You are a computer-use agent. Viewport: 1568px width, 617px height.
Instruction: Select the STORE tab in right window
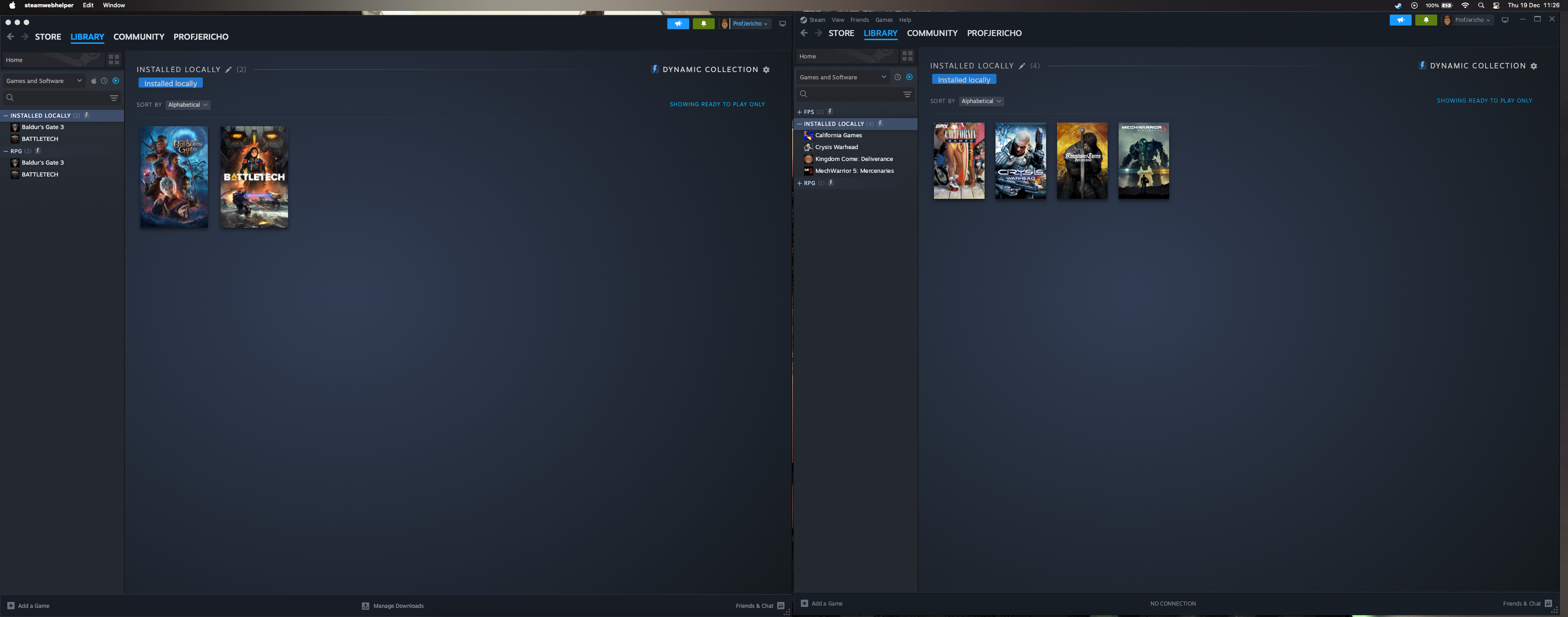coord(840,33)
